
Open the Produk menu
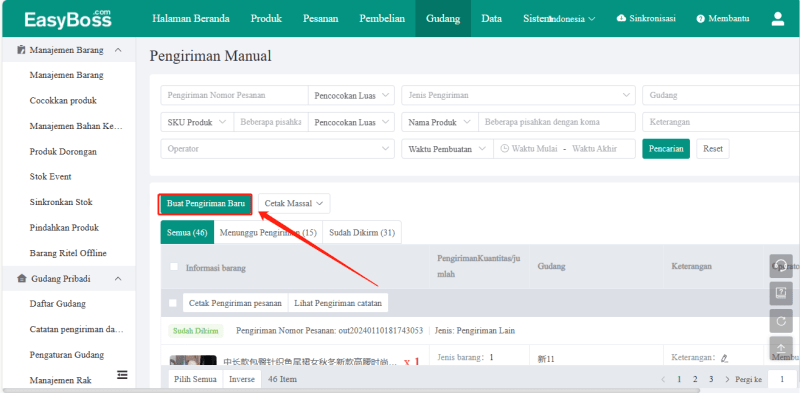[266, 19]
